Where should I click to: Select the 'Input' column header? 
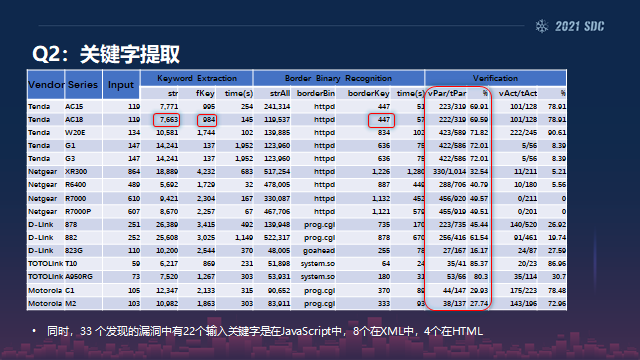tap(121, 85)
